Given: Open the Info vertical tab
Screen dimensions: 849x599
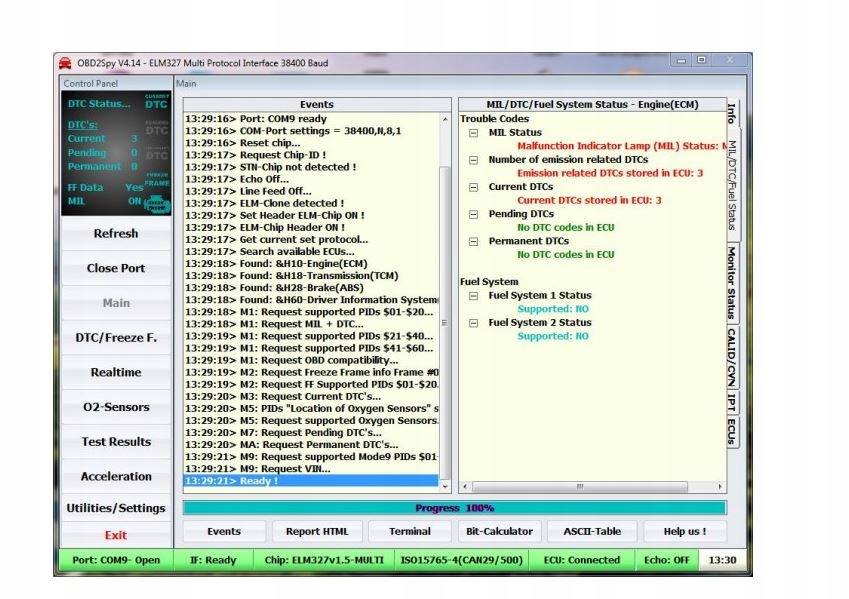Looking at the screenshot, I should click(732, 113).
